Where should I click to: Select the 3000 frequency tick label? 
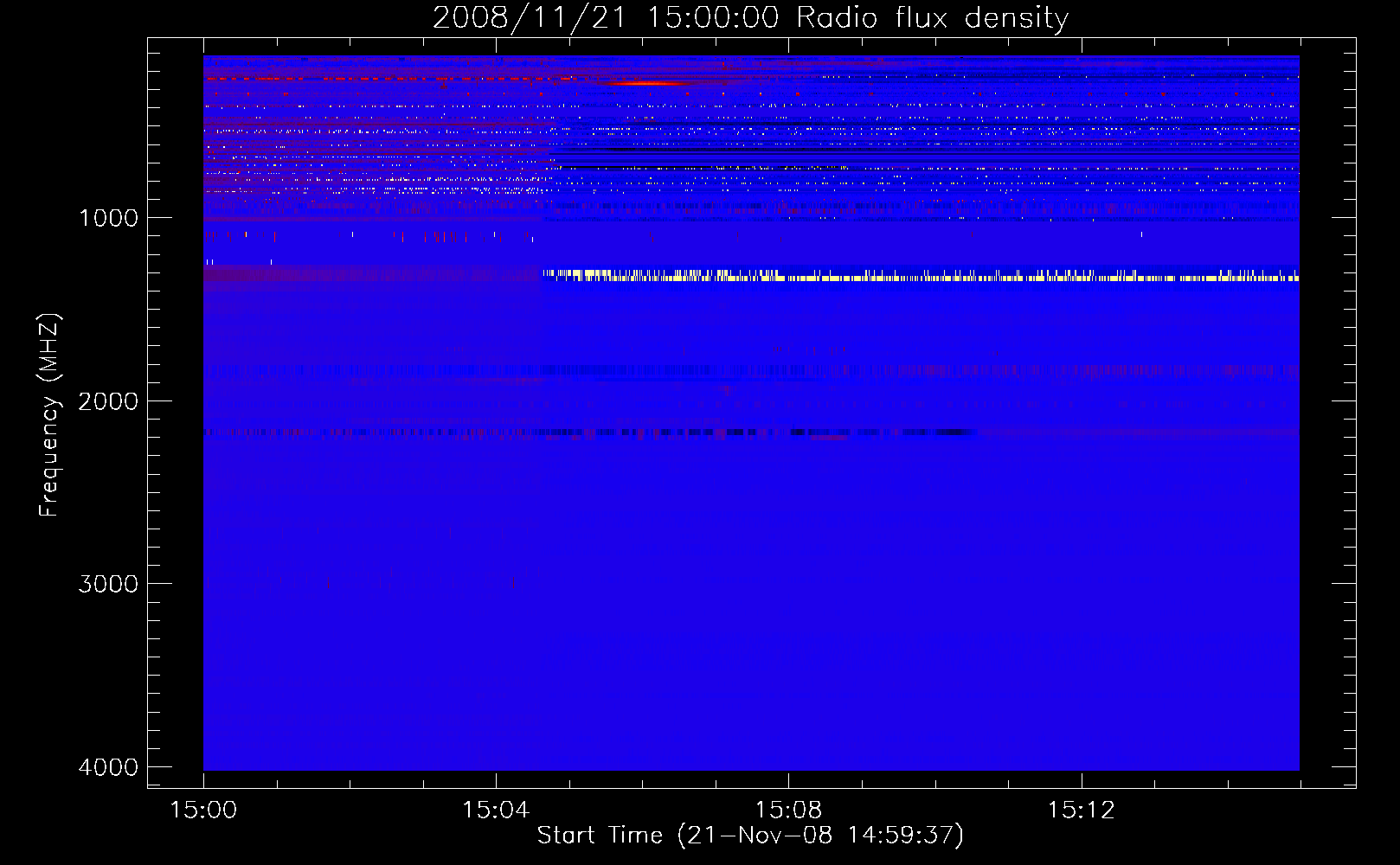click(x=108, y=584)
